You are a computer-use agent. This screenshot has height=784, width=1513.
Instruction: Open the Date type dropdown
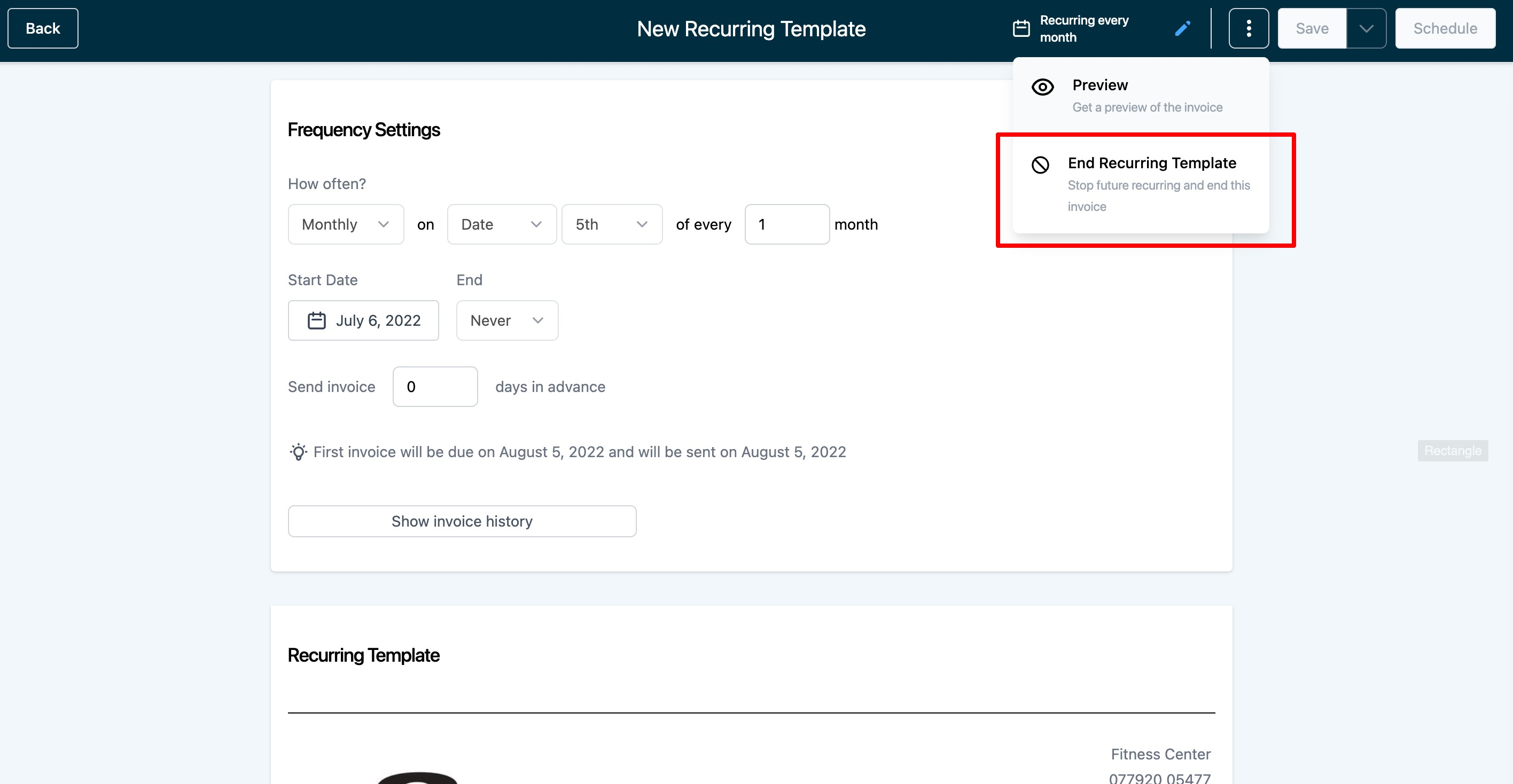501,224
